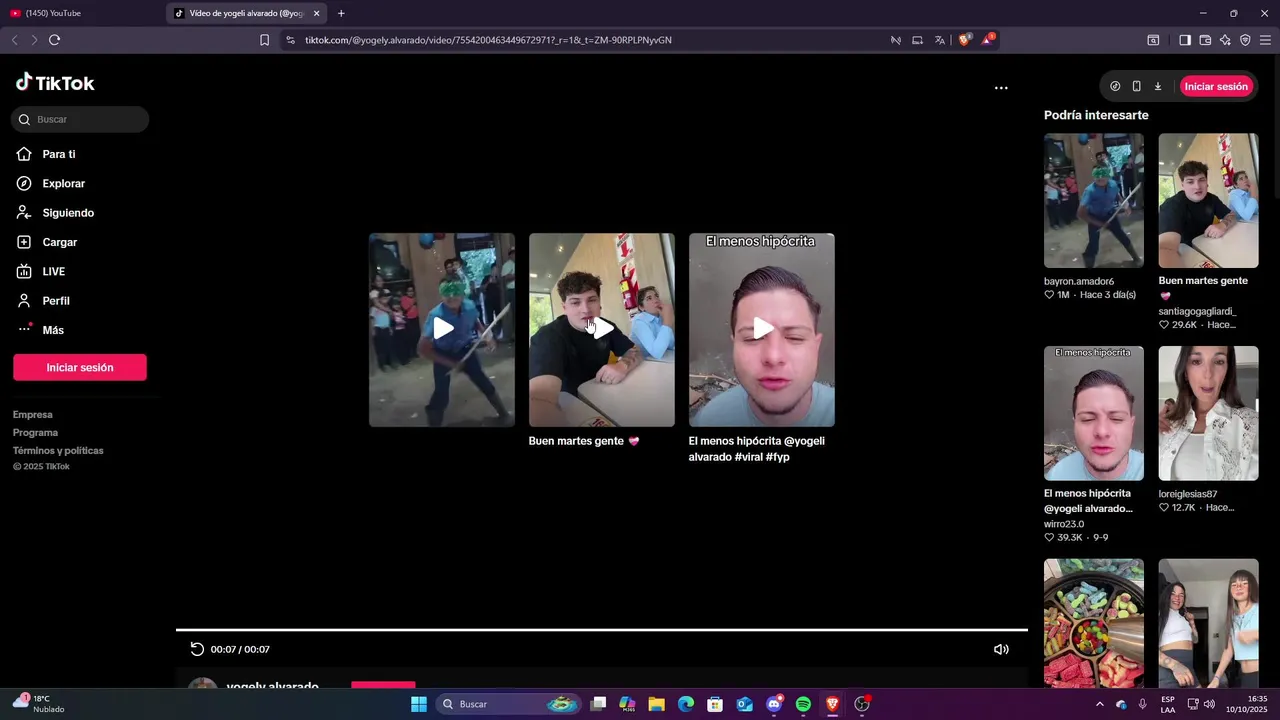Open bayron.amador6 suggested video thumbnail

1094,200
